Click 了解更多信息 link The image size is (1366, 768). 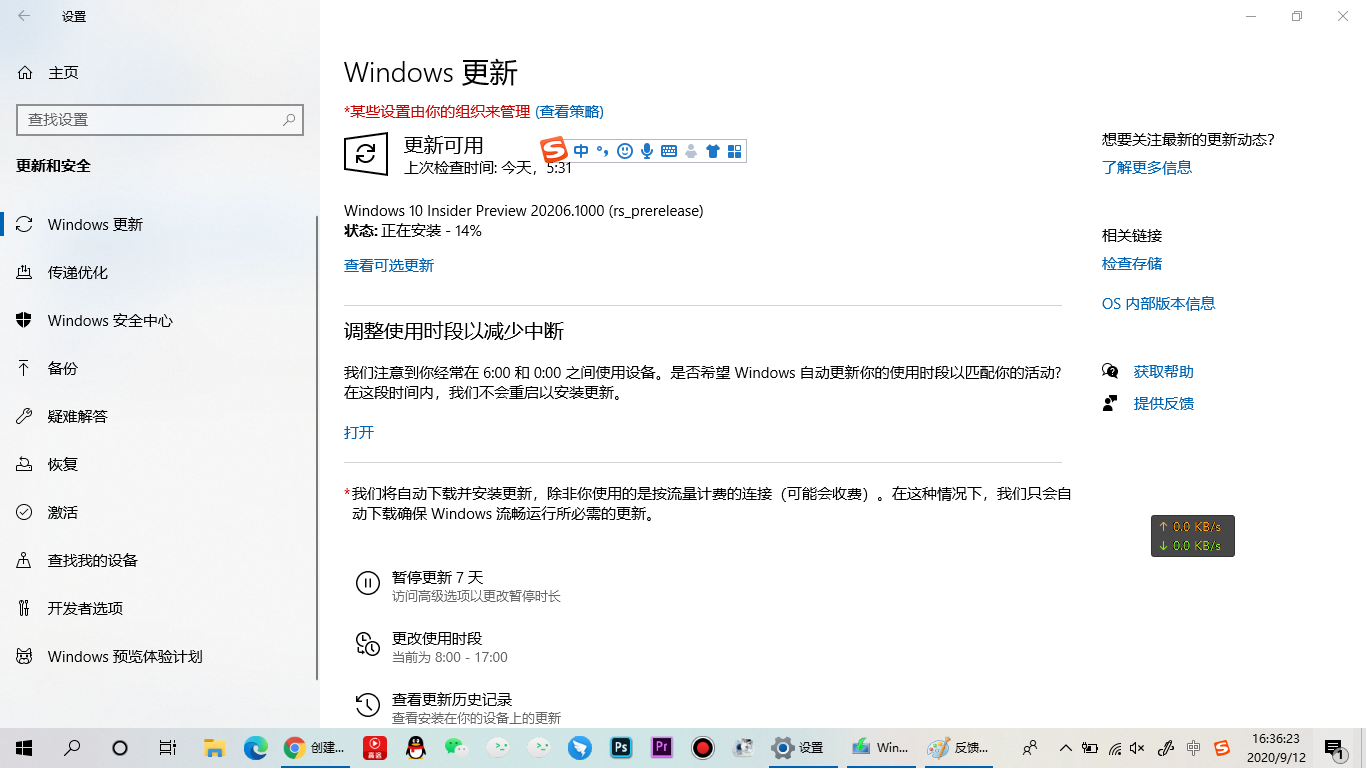point(1147,167)
